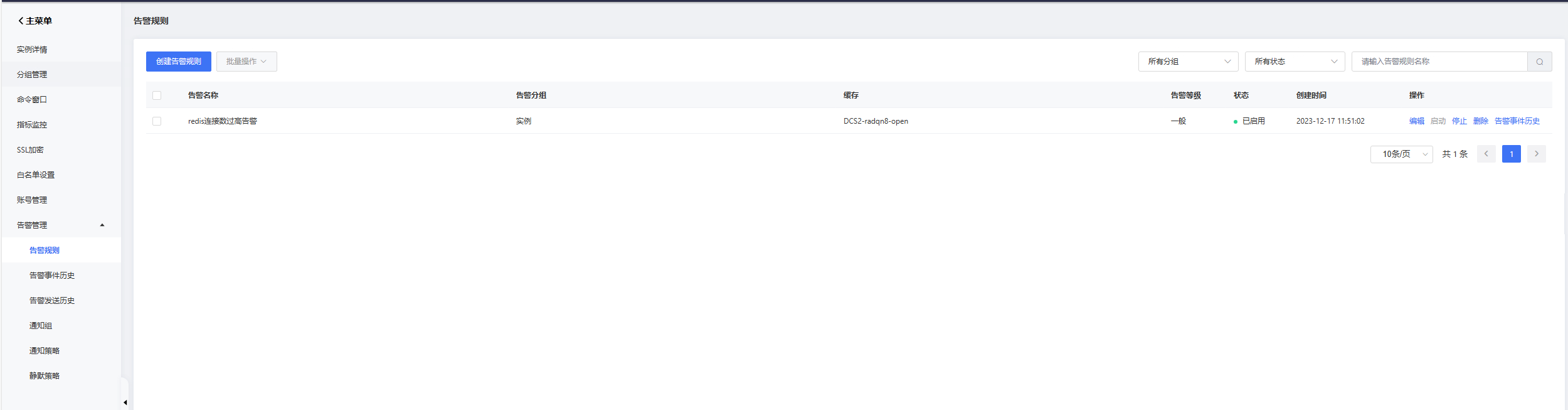
Task: Select 通知策略 submenu item
Action: pos(61,350)
